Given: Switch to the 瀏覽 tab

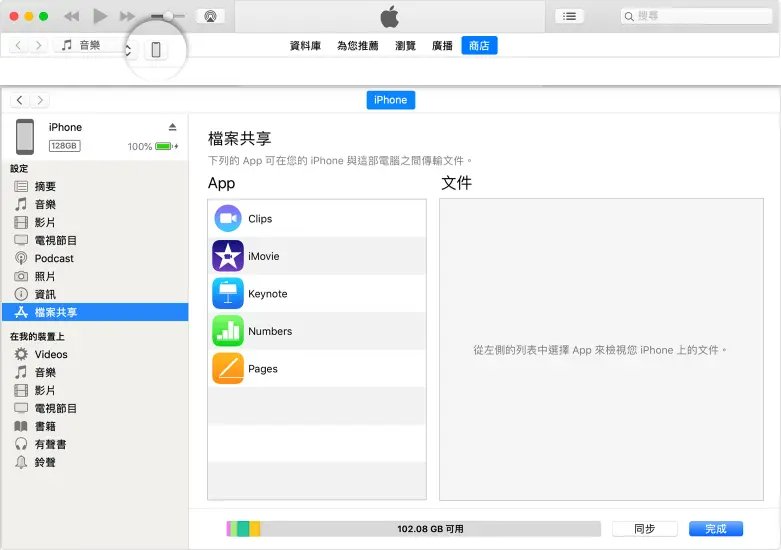Looking at the screenshot, I should click(x=405, y=46).
